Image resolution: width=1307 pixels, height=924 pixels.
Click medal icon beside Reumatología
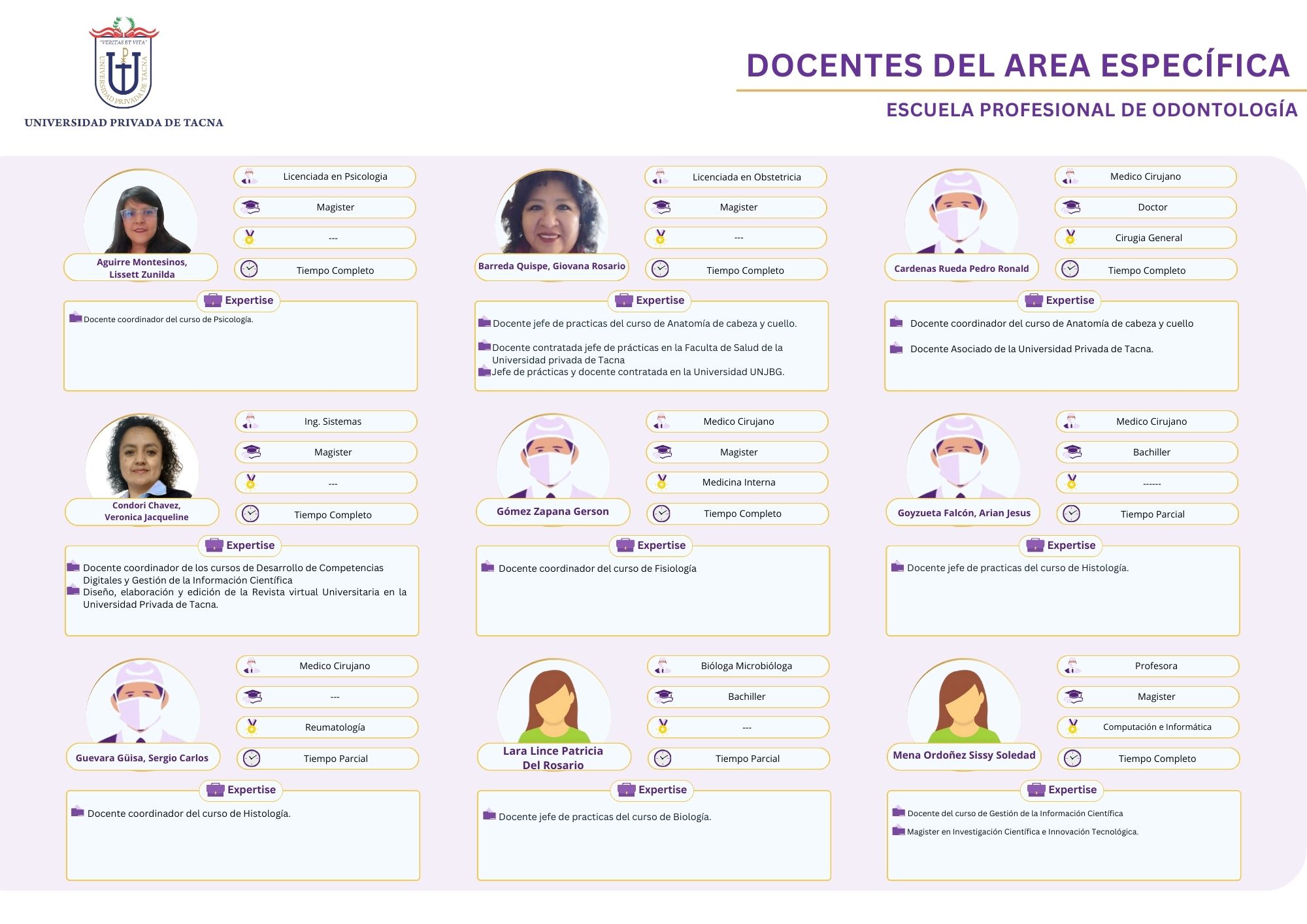pyautogui.click(x=252, y=727)
